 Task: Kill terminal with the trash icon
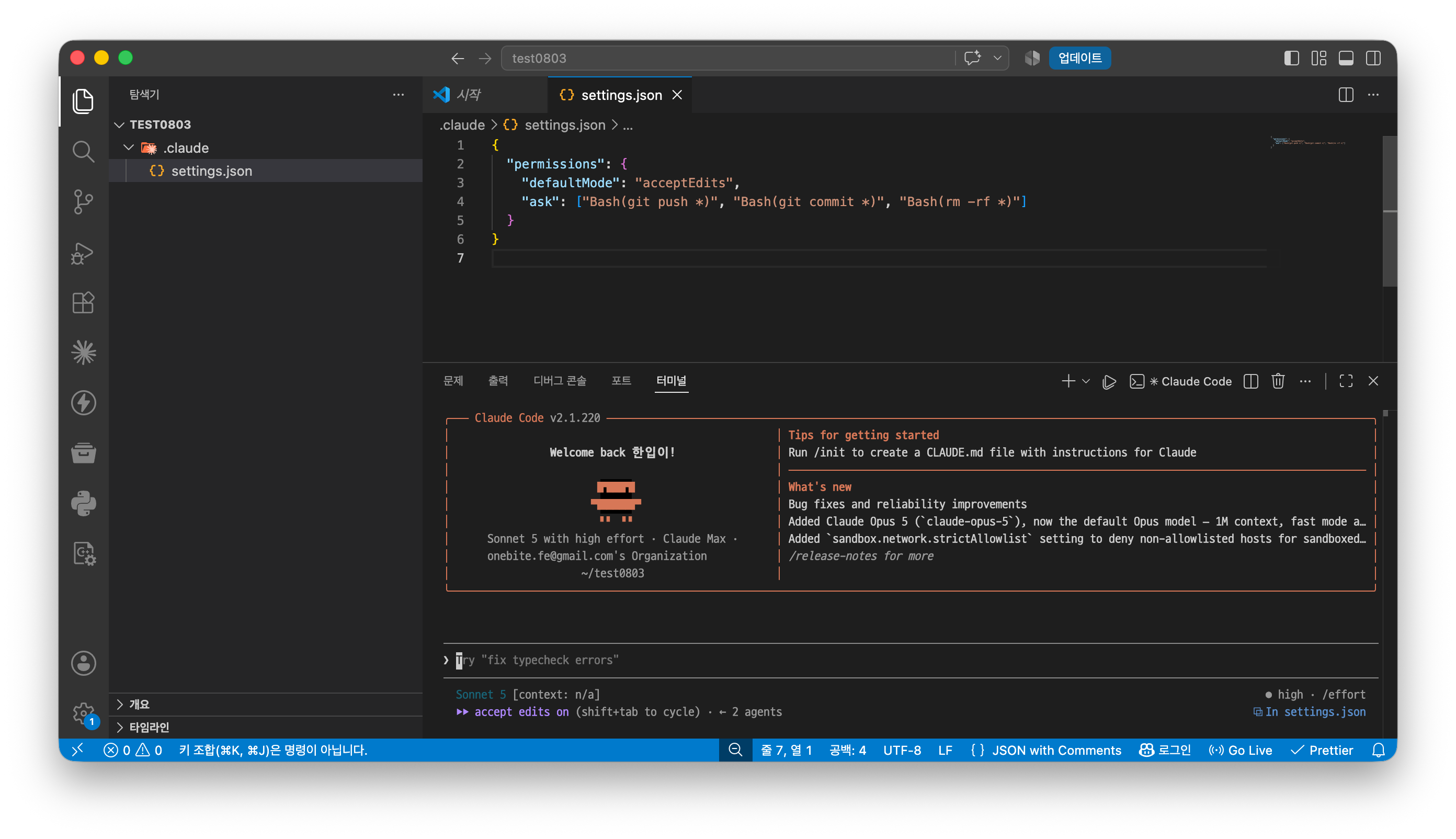point(1277,381)
